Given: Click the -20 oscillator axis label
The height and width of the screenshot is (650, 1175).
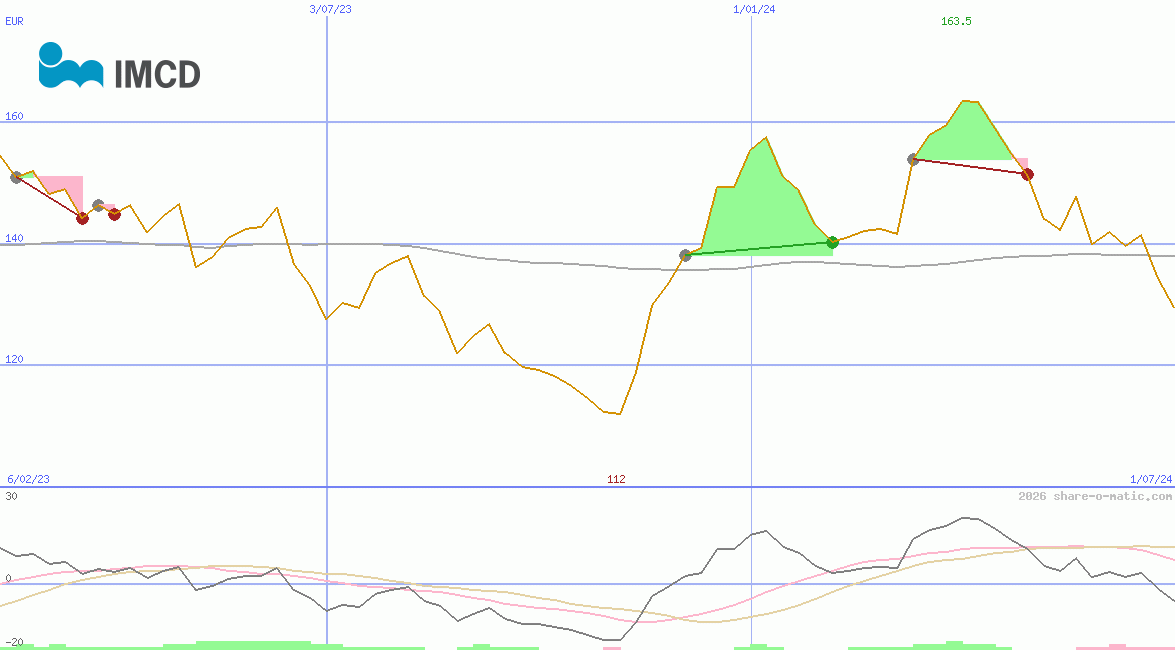Looking at the screenshot, I should point(14,641).
